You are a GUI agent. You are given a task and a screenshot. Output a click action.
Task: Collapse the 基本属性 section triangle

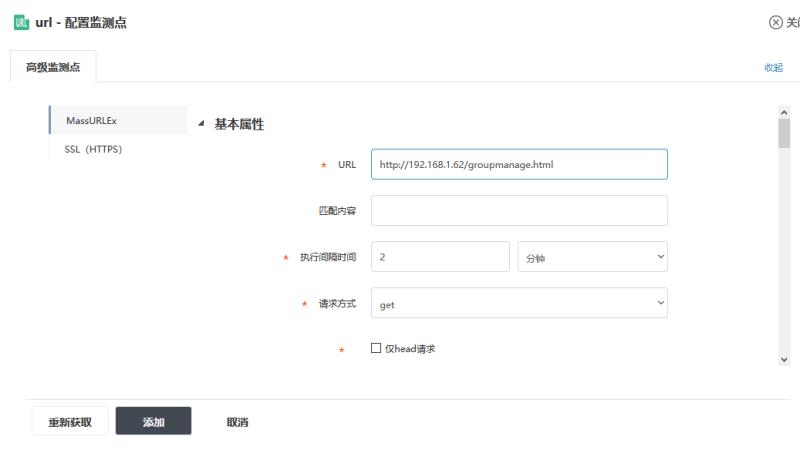(201, 124)
